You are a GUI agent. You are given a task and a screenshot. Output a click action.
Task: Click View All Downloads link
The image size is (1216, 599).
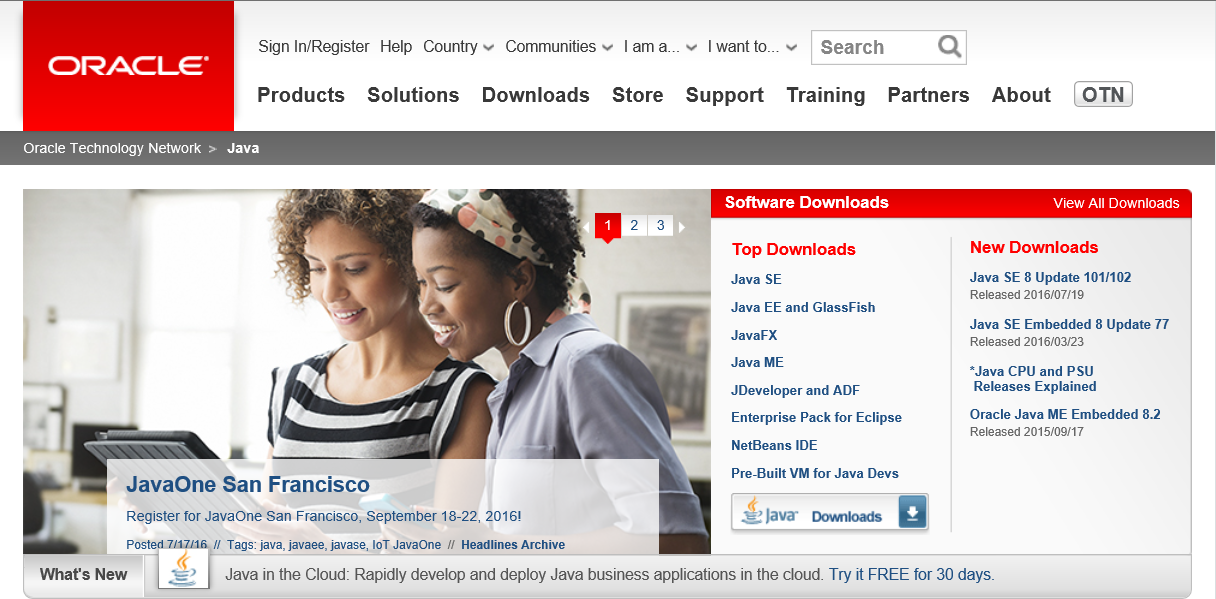tap(1116, 203)
